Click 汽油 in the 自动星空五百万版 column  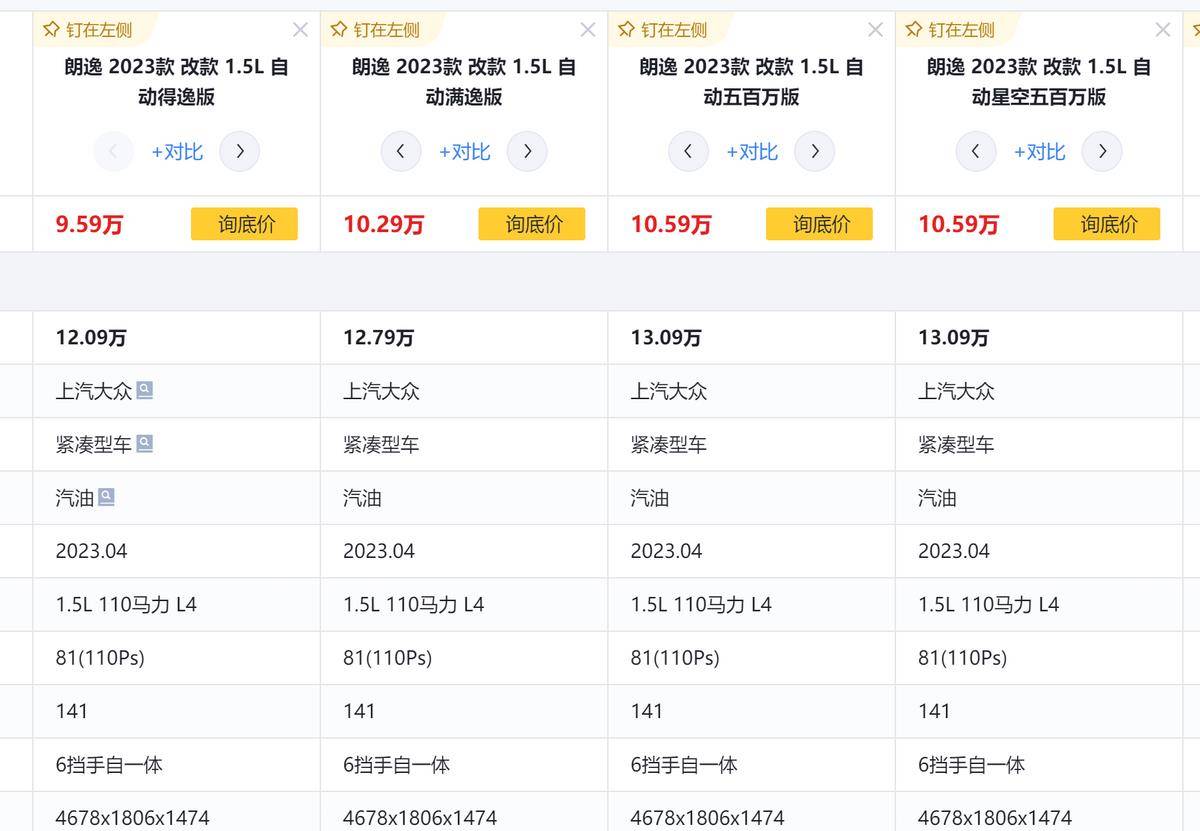coord(937,497)
